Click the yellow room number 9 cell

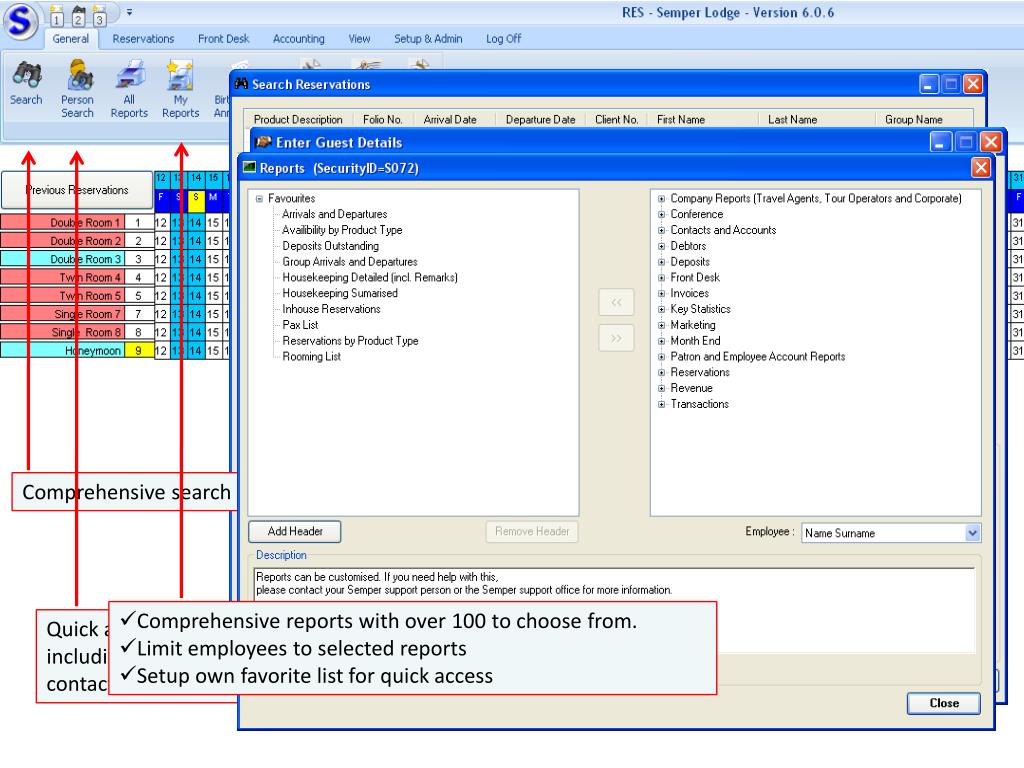[x=138, y=351]
